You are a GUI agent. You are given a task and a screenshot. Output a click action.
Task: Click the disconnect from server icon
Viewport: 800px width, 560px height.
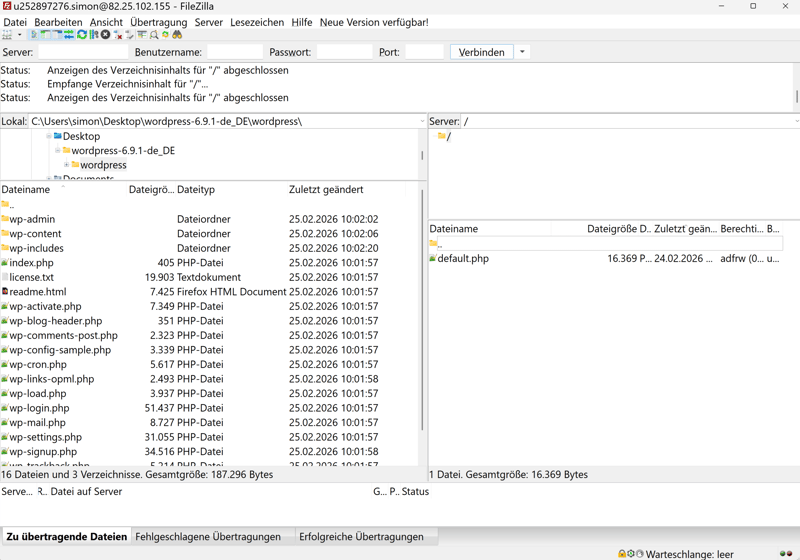(x=118, y=35)
